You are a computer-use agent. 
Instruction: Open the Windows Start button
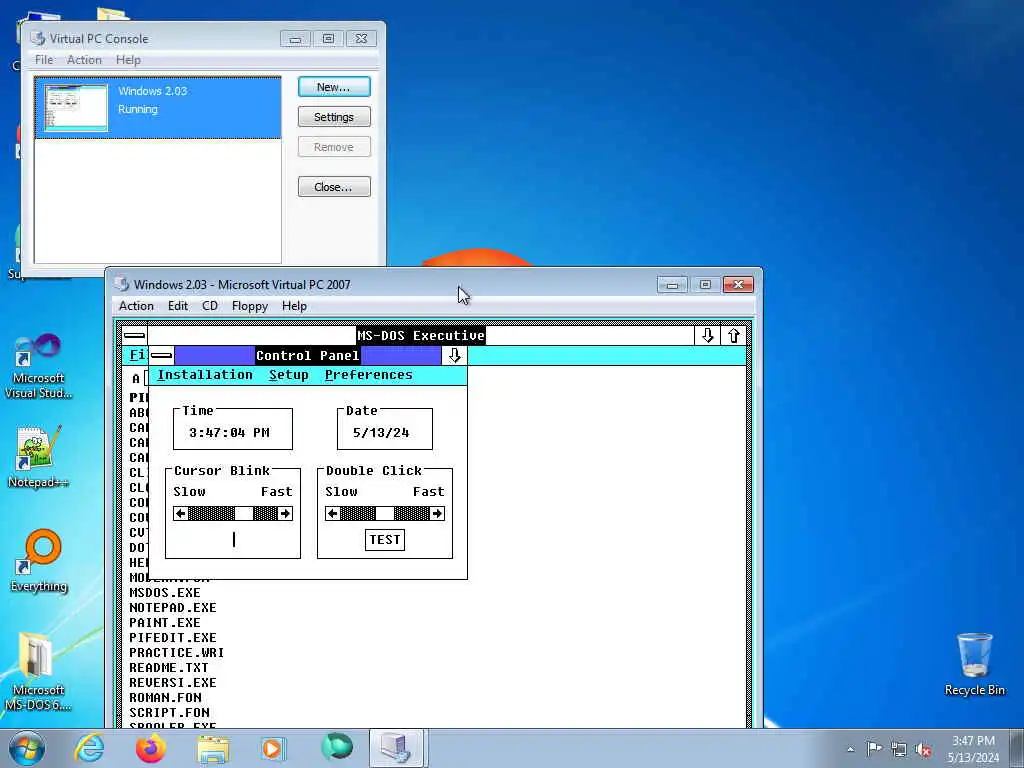click(27, 748)
